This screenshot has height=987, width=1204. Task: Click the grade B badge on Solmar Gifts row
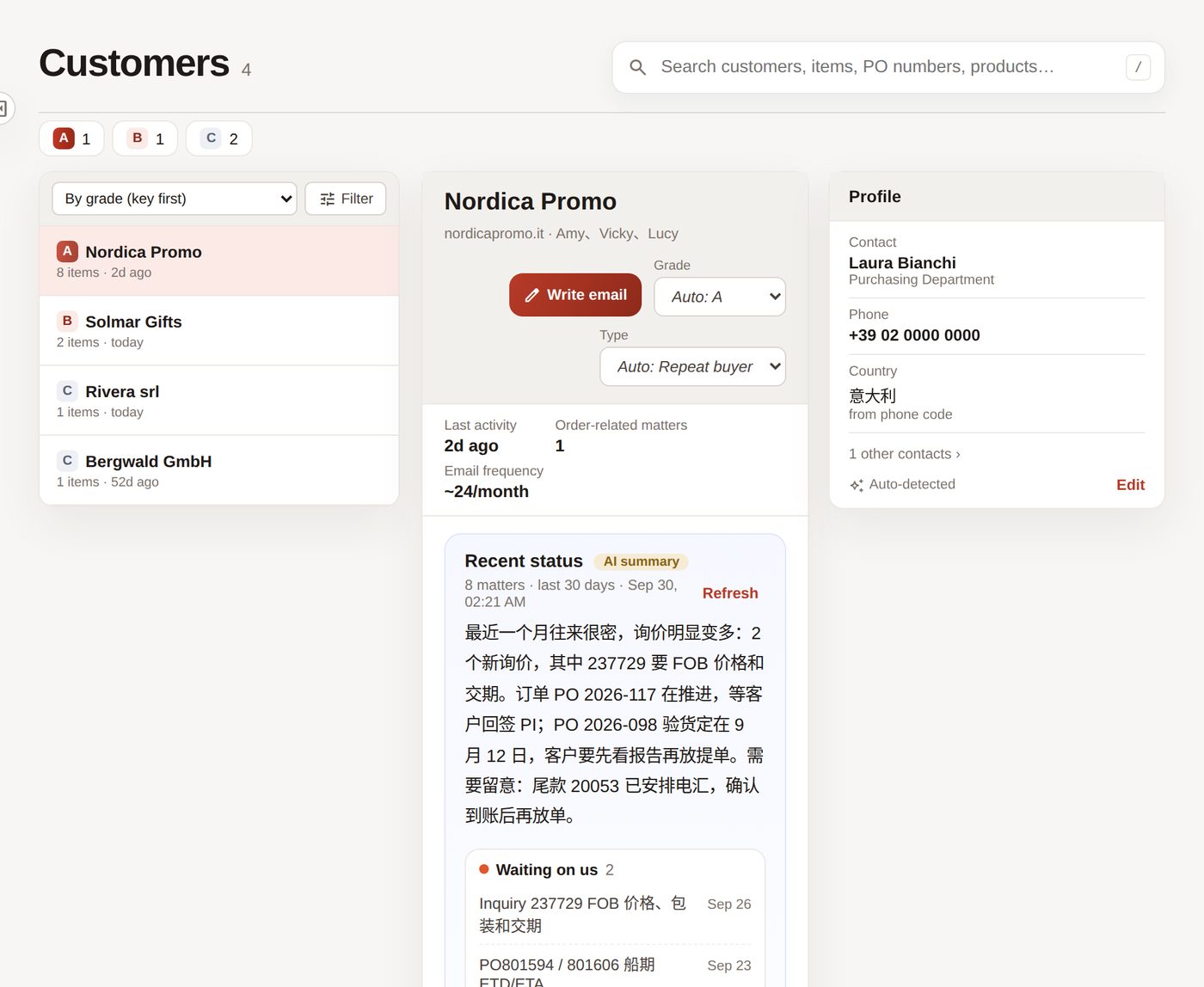67,321
